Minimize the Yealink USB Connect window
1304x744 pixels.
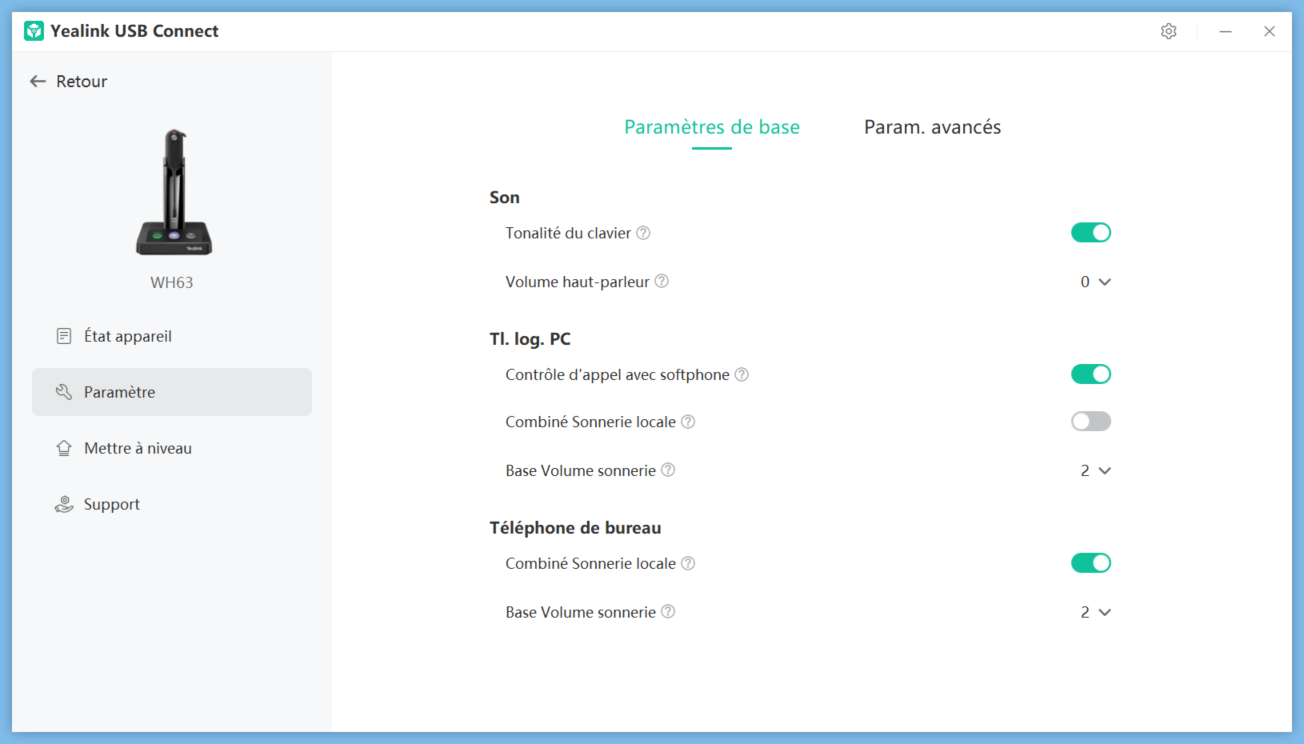pos(1225,31)
